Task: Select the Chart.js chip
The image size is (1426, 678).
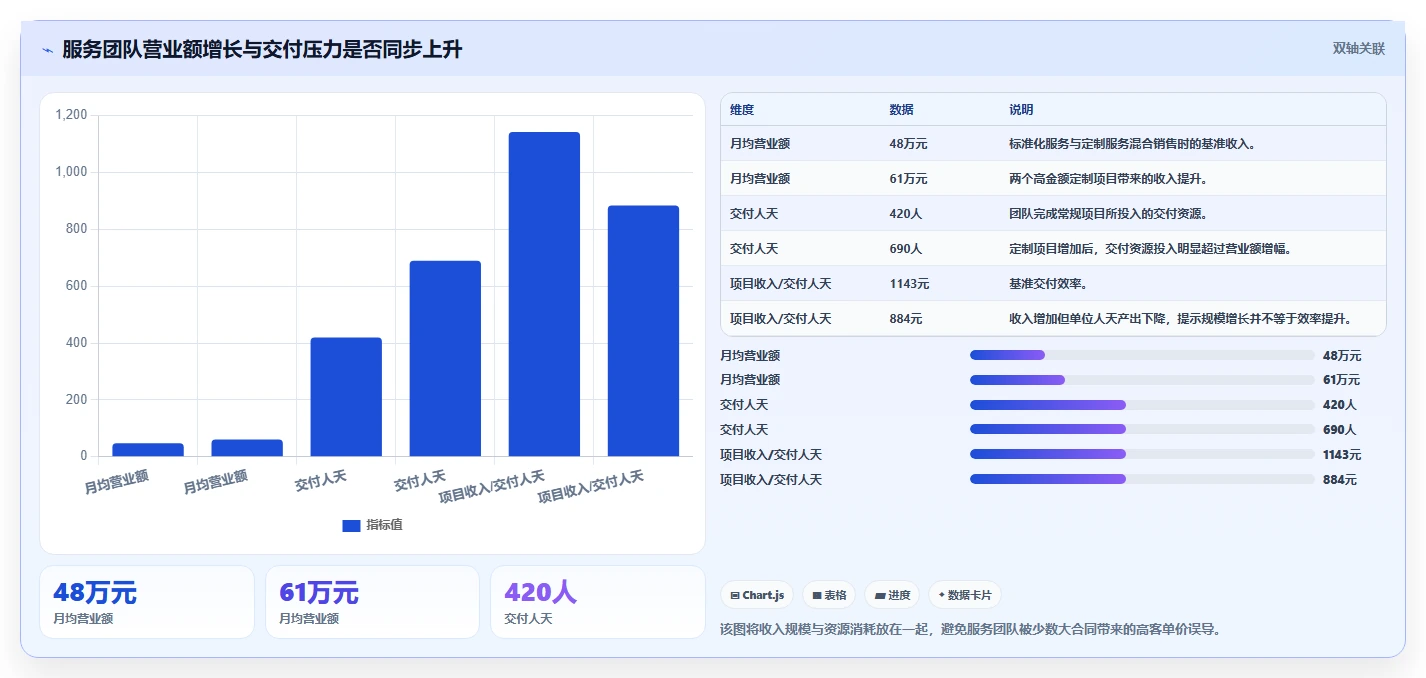Action: (757, 595)
